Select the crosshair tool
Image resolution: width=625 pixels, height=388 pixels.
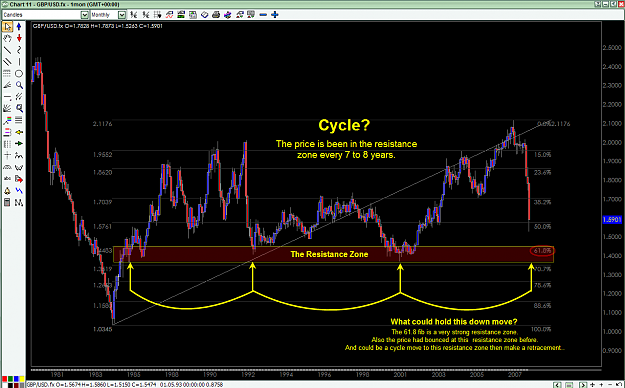7,156
